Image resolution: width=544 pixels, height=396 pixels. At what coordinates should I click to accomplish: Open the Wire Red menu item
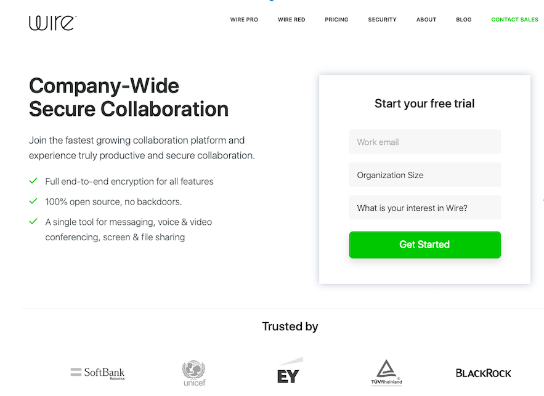(x=291, y=19)
